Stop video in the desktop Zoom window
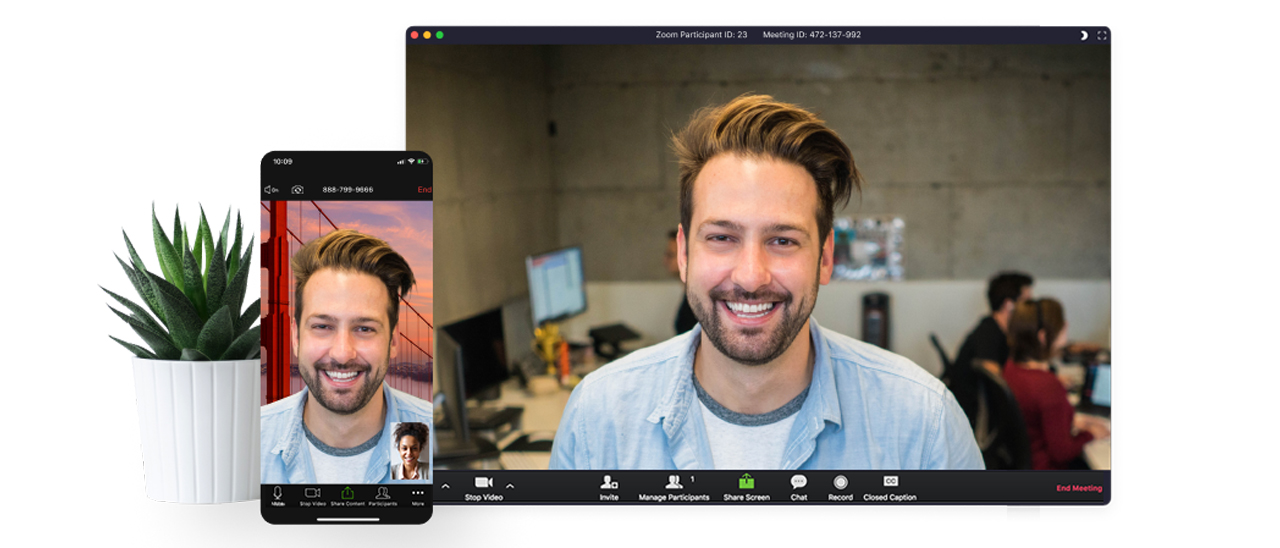 (483, 488)
